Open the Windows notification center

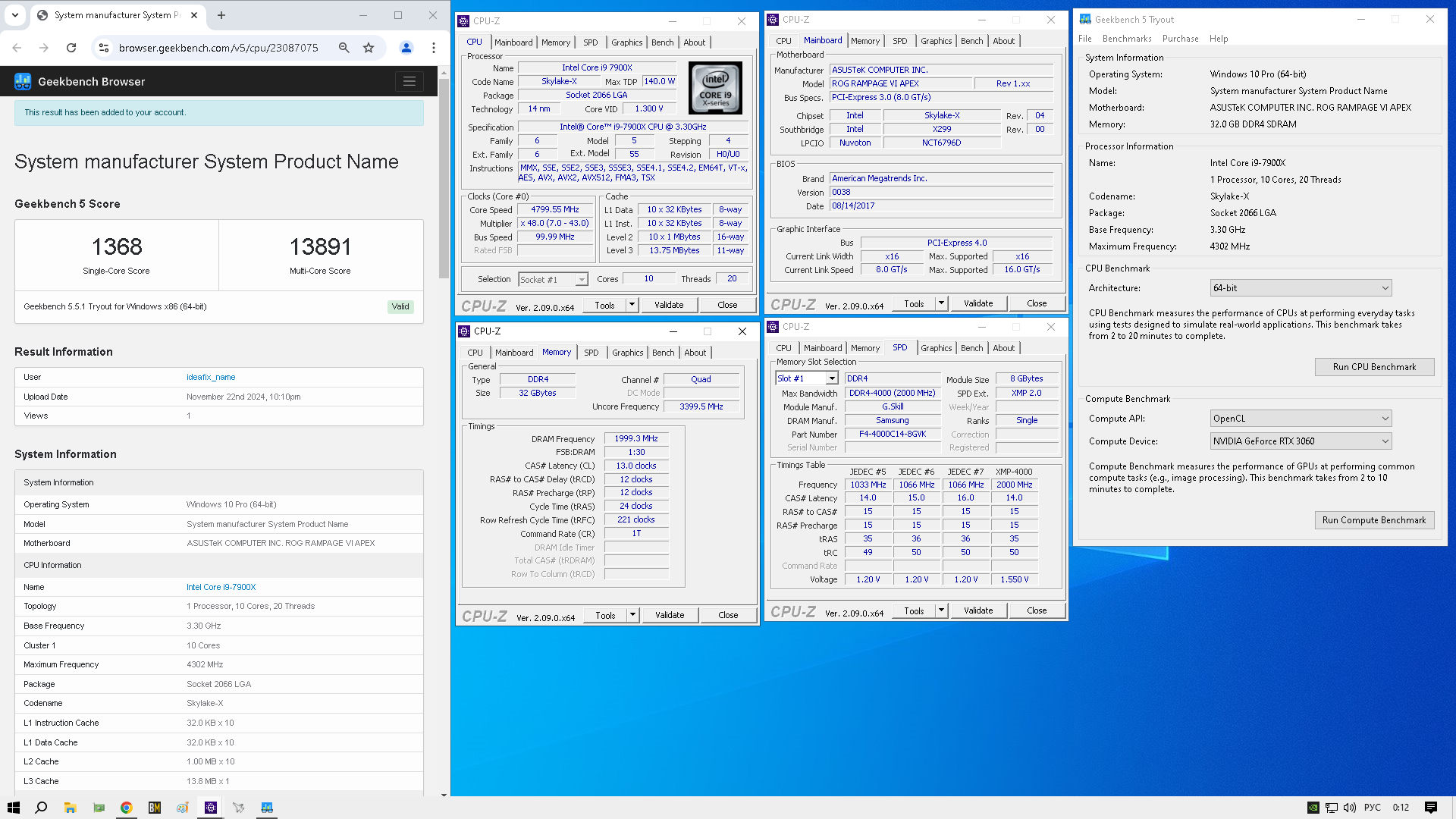(1431, 808)
